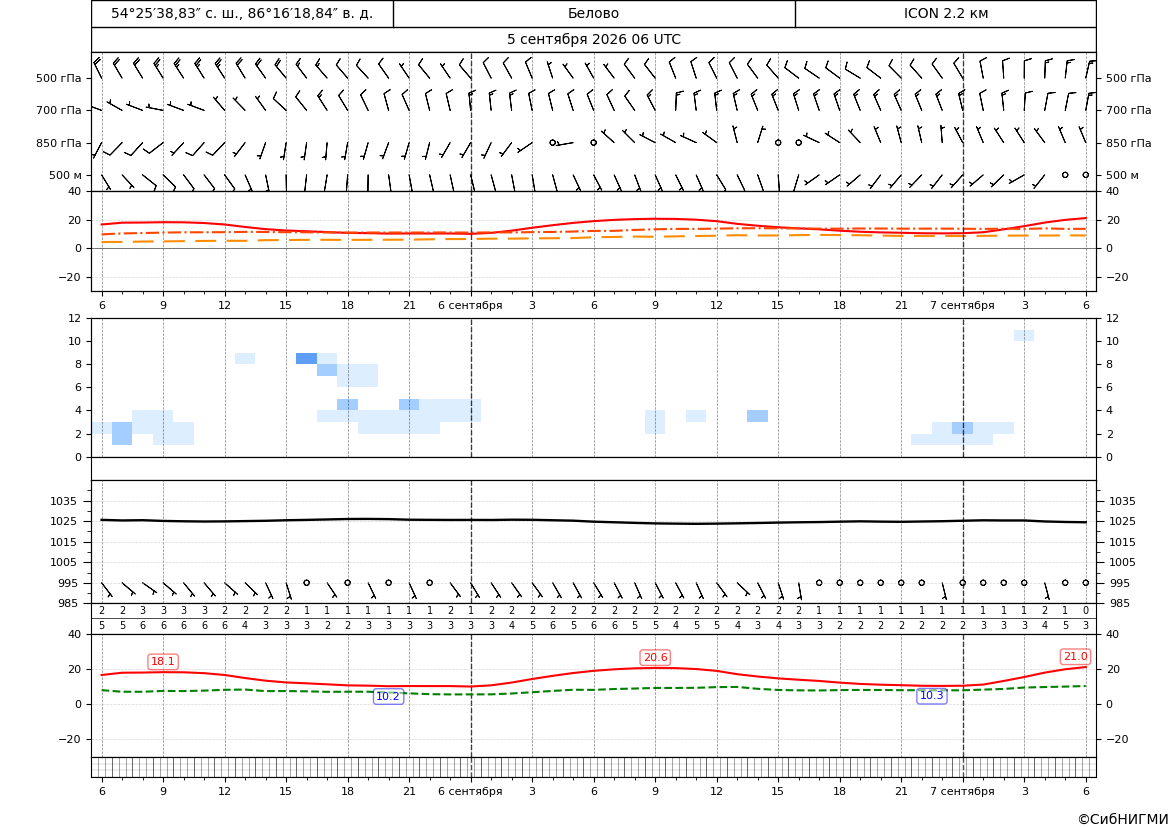Select the ICON 2.2 км model cell
This screenshot has width=1169, height=827.
coord(945,13)
